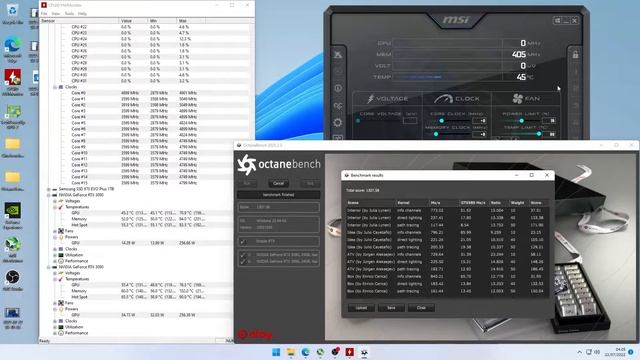Image resolution: width=640 pixels, height=360 pixels.
Task: Open Recycle Bin desktop icon
Action: click(x=13, y=13)
